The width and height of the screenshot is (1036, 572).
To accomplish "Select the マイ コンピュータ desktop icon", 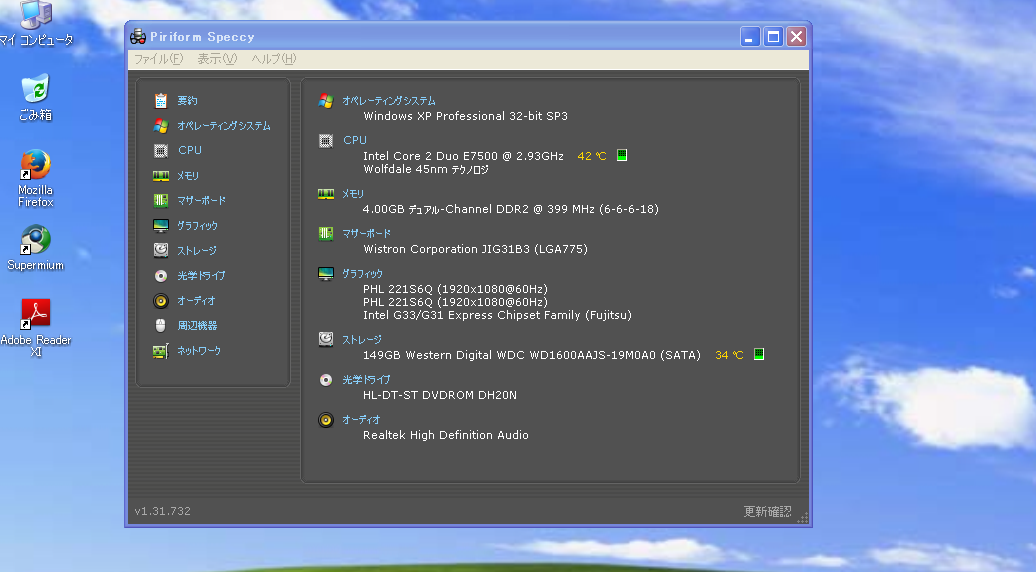I will pyautogui.click(x=36, y=24).
